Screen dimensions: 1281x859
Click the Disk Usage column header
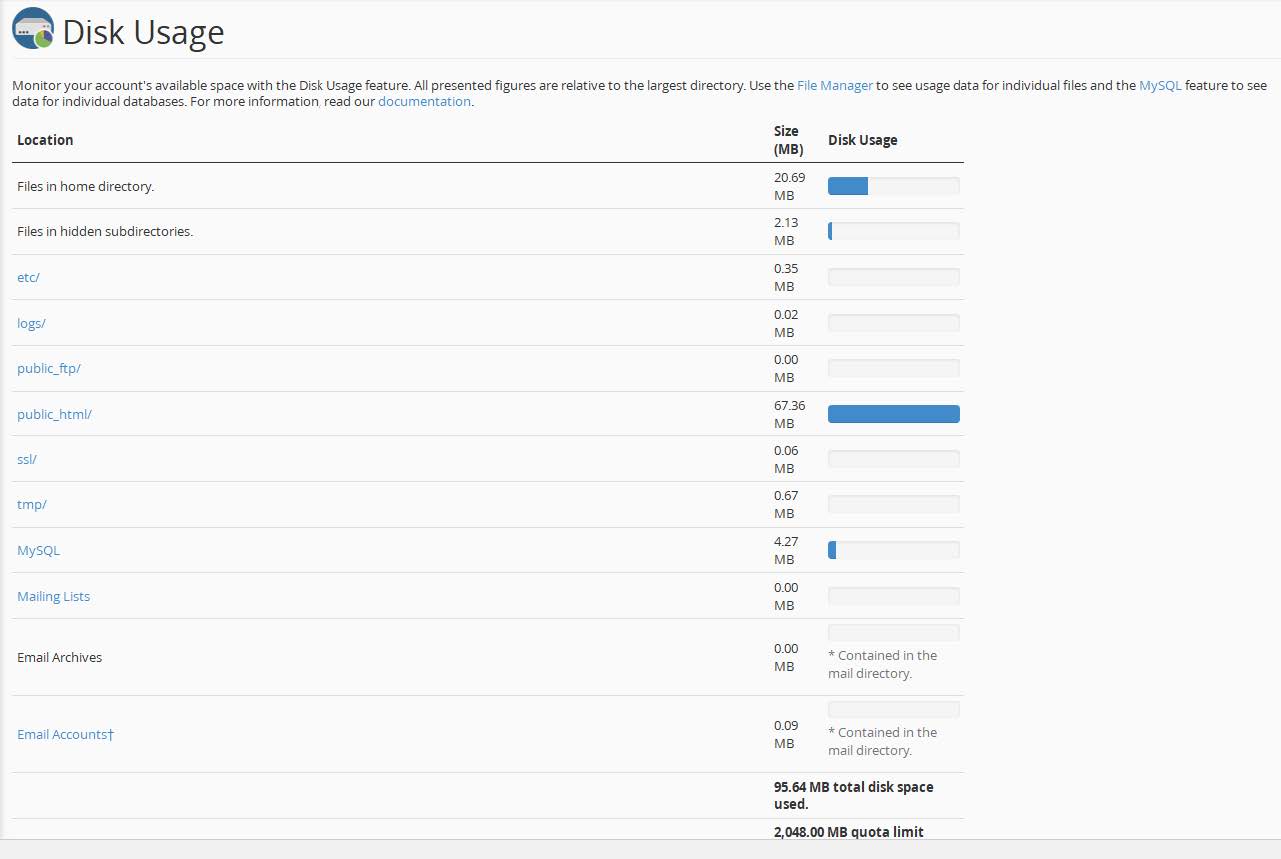tap(862, 140)
